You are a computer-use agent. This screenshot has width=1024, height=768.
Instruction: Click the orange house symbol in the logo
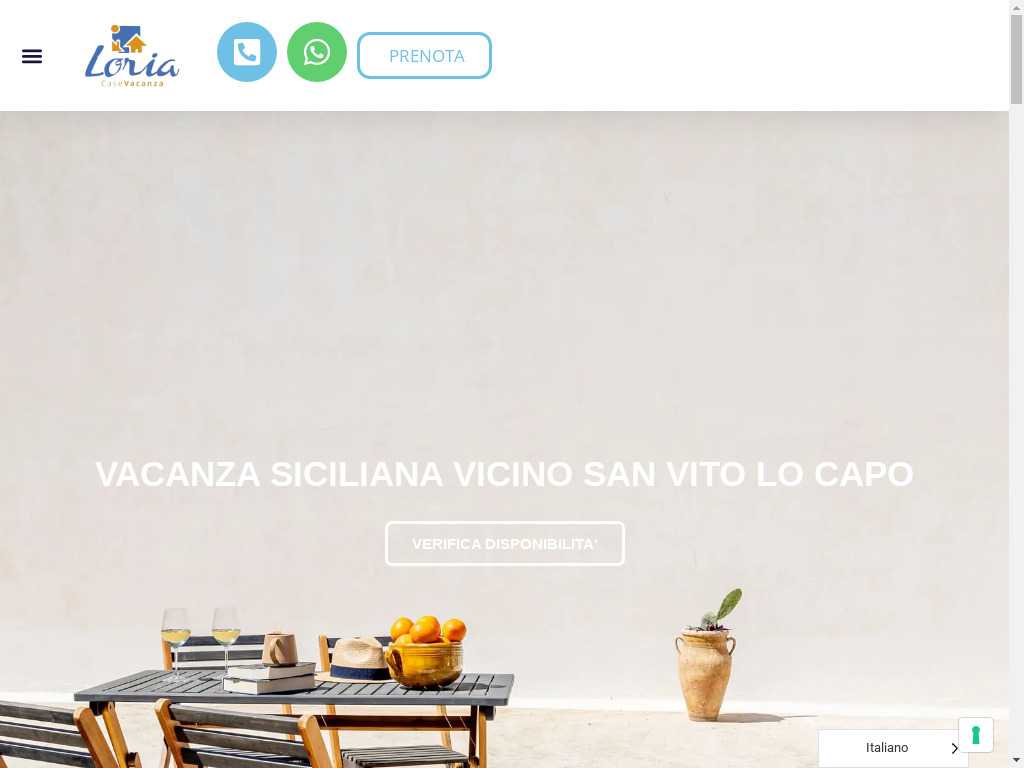(136, 44)
